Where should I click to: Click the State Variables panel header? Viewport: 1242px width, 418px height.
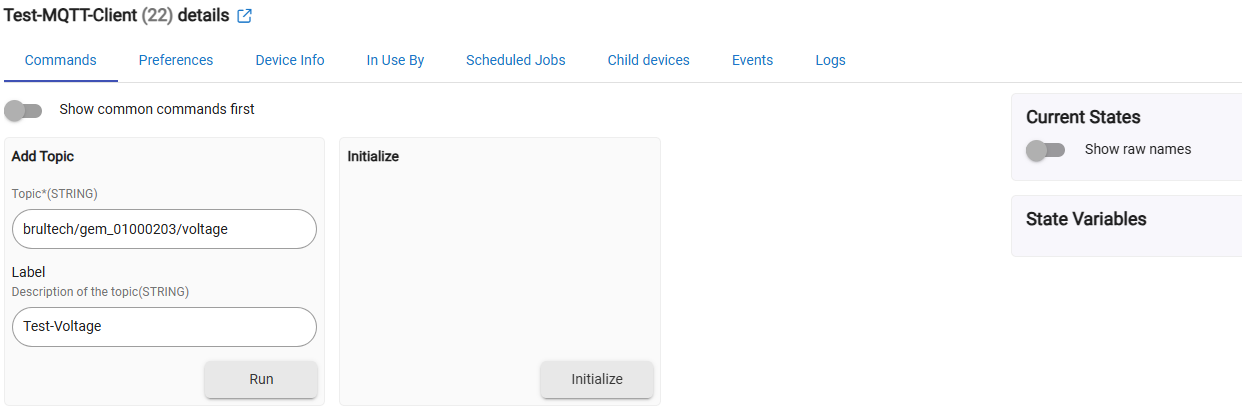(x=1086, y=219)
